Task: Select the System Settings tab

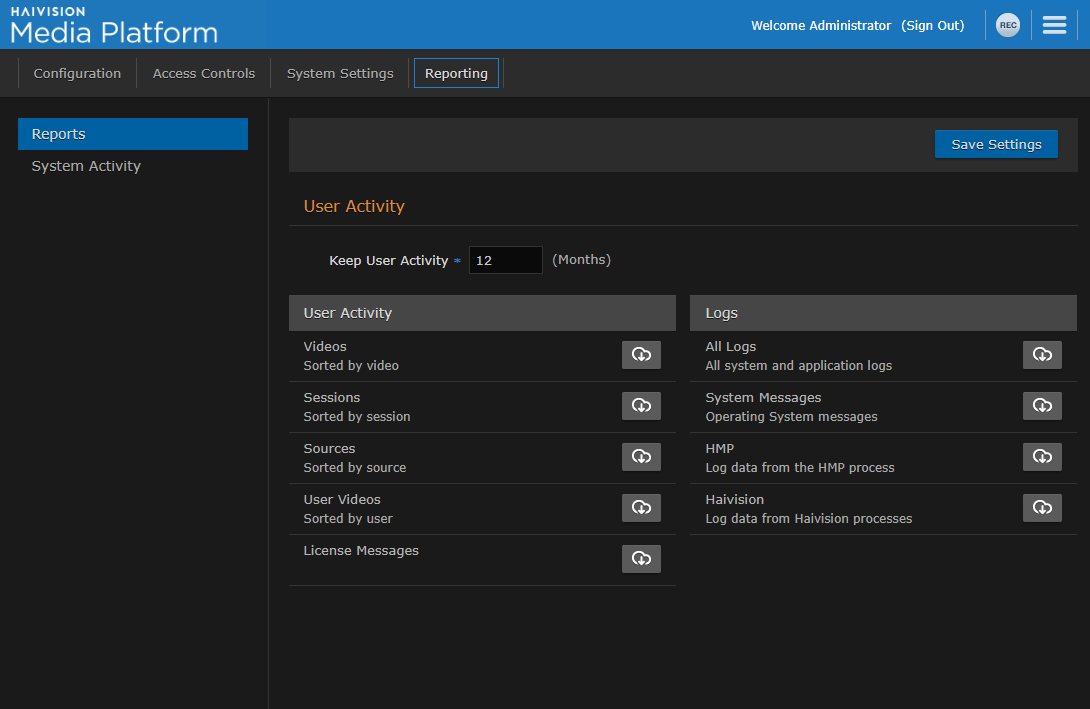Action: tap(340, 73)
